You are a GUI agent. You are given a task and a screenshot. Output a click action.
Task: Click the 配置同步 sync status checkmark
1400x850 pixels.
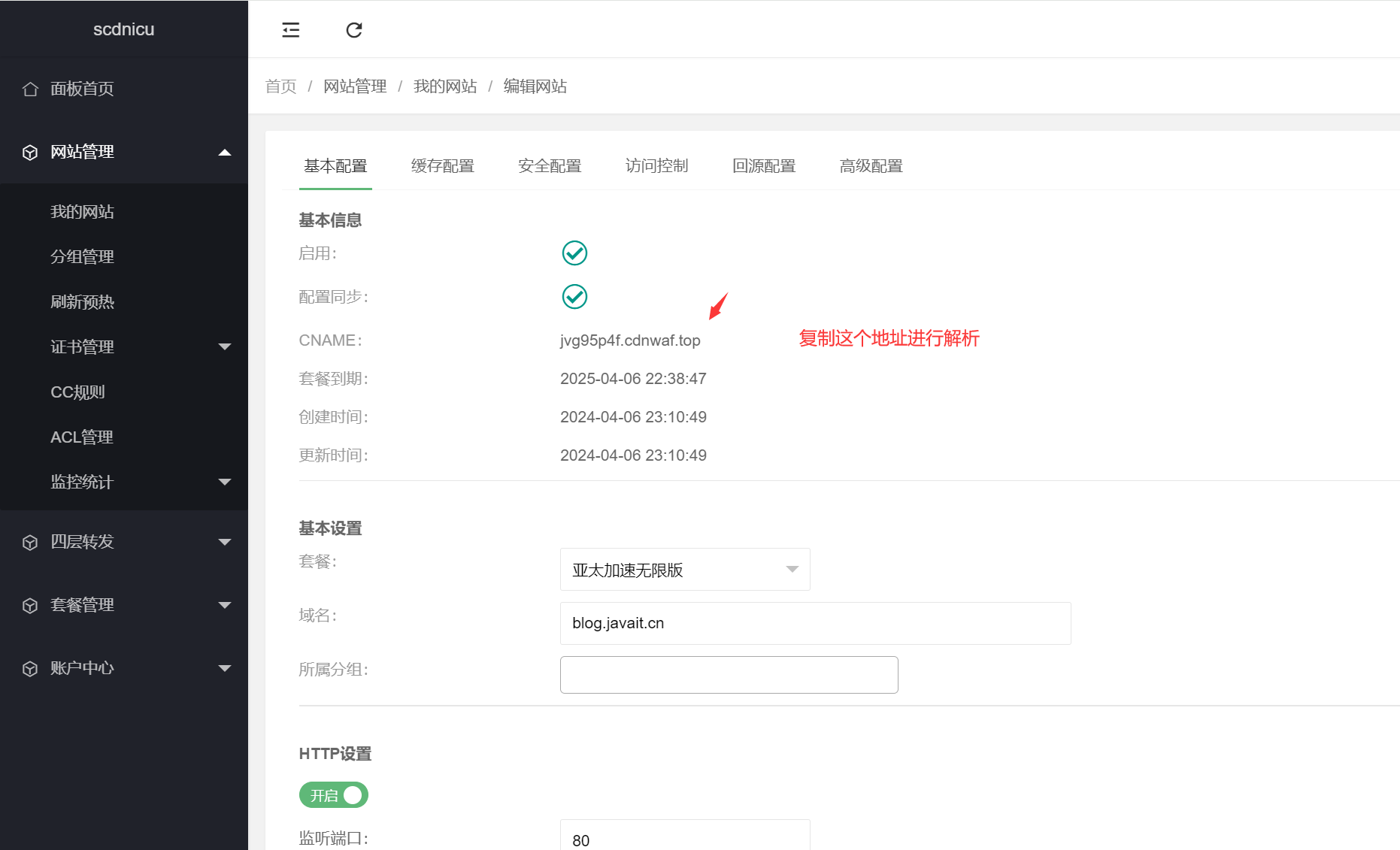click(574, 296)
